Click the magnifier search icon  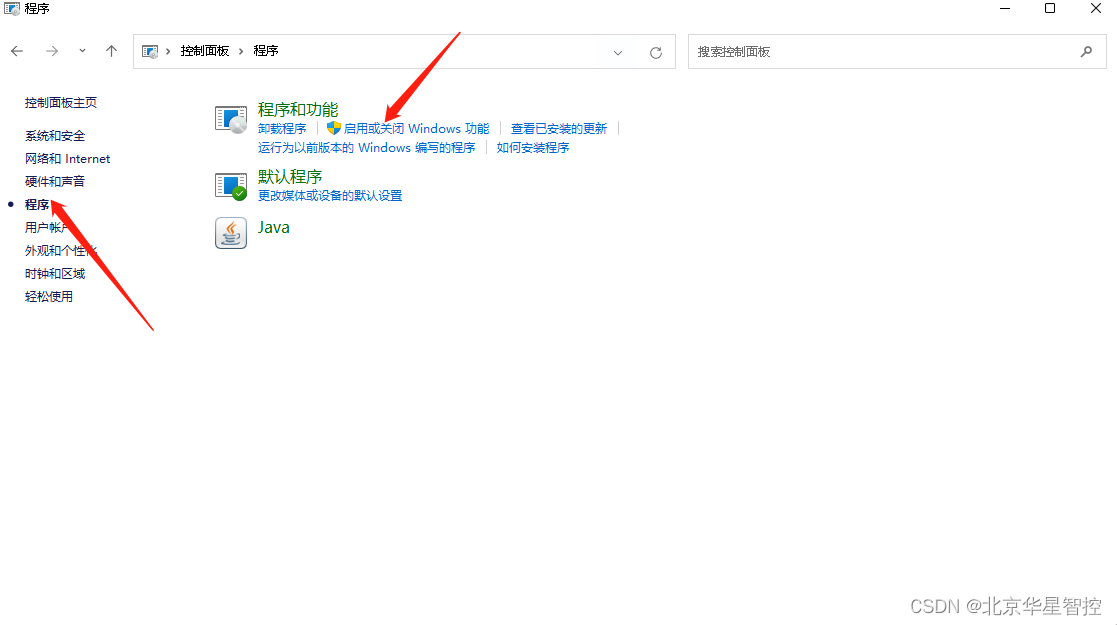coord(1086,51)
